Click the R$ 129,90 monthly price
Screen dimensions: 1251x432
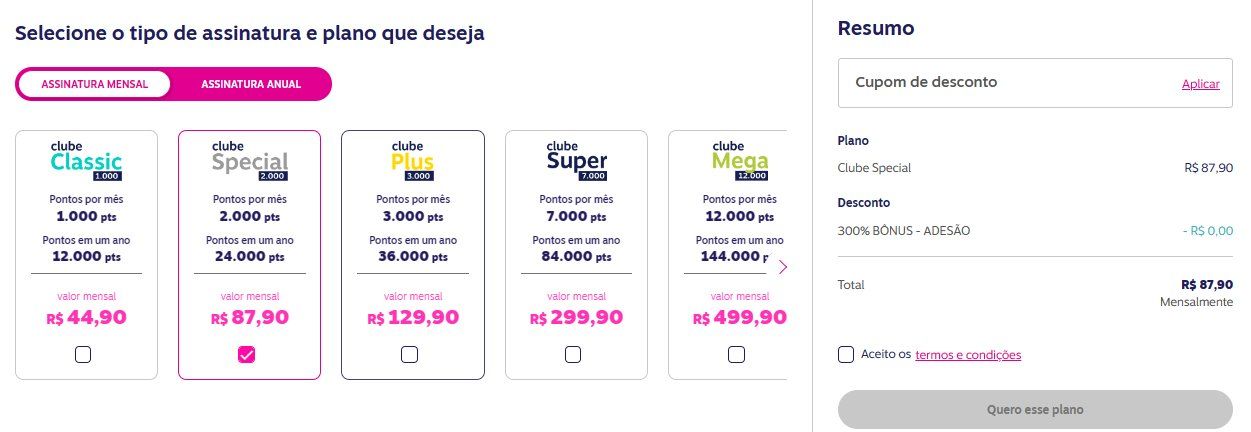413,318
